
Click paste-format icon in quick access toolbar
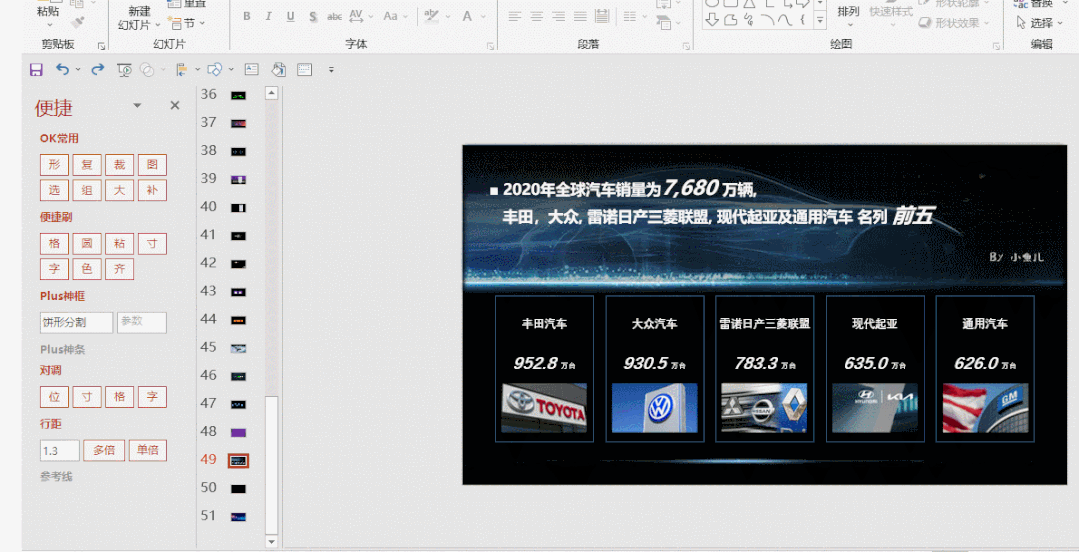tap(278, 70)
